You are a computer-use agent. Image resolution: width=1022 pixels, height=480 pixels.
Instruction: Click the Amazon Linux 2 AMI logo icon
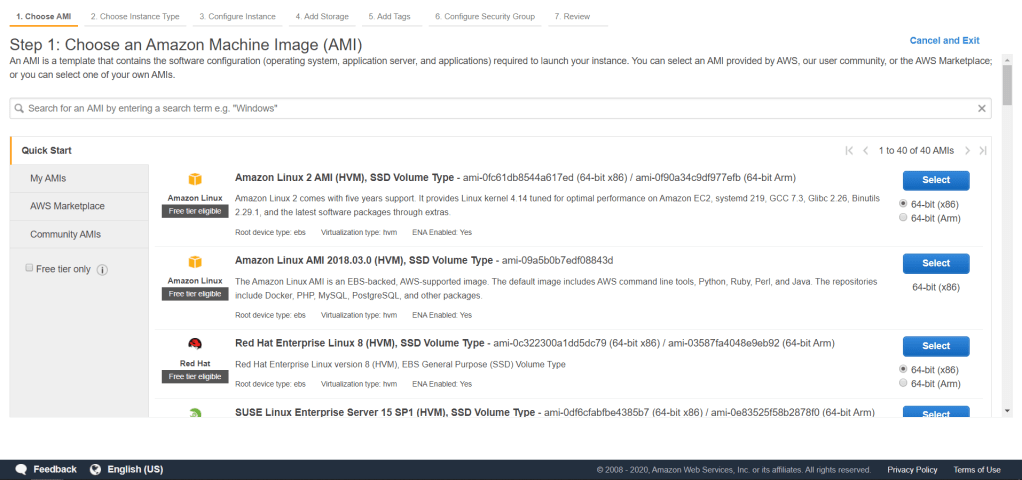point(195,181)
